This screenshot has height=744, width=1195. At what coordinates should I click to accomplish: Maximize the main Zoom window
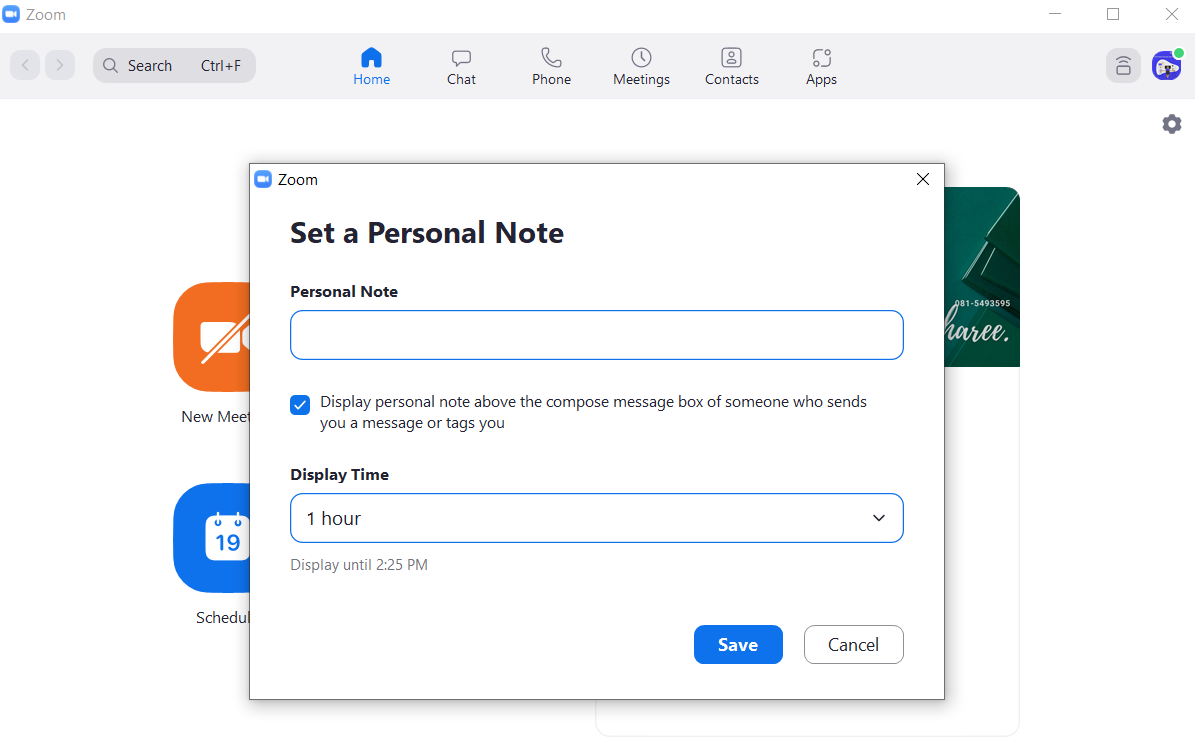[1113, 14]
